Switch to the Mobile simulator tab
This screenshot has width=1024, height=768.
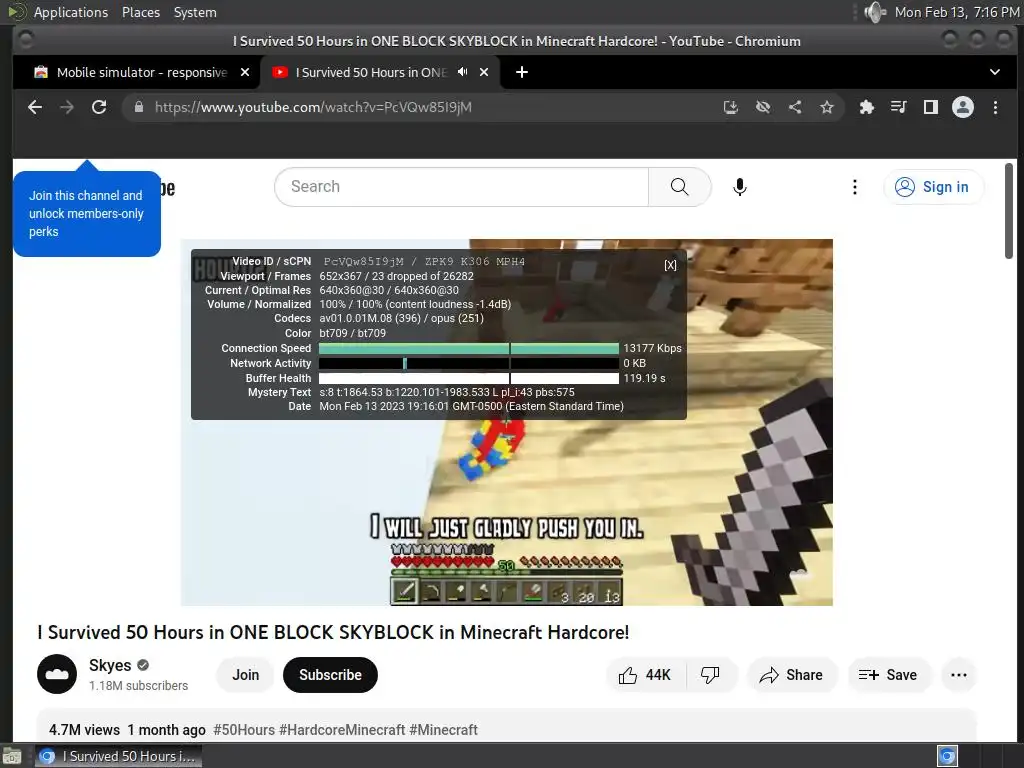click(137, 72)
